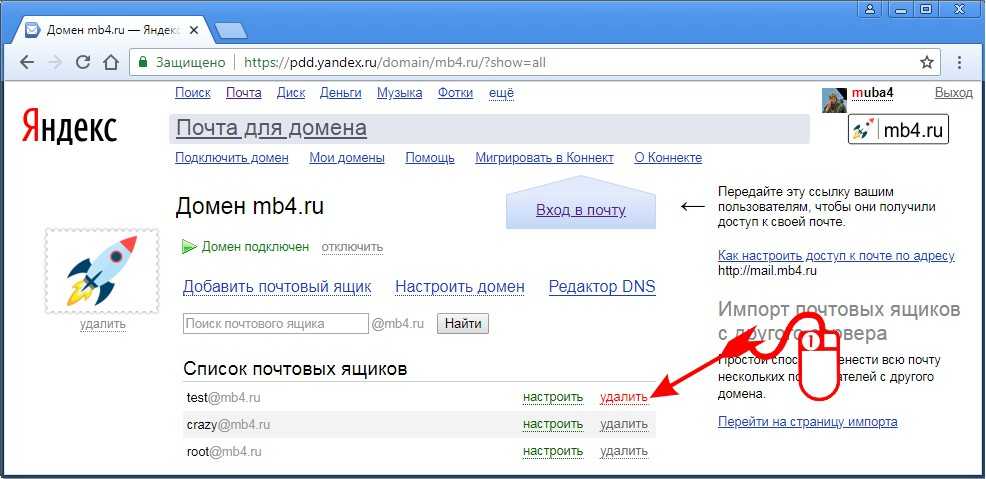Select the test@mb4.ru mailbox row

[x=419, y=397]
